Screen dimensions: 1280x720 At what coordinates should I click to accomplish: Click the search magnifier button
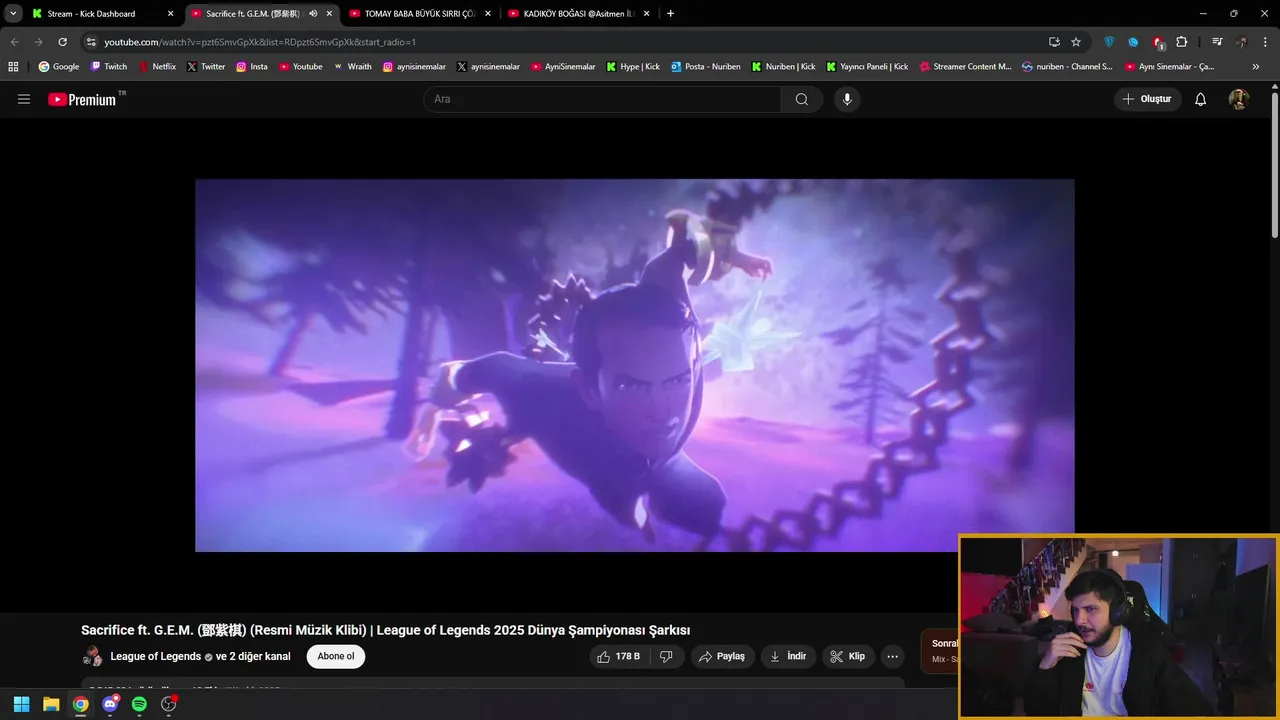click(x=802, y=99)
